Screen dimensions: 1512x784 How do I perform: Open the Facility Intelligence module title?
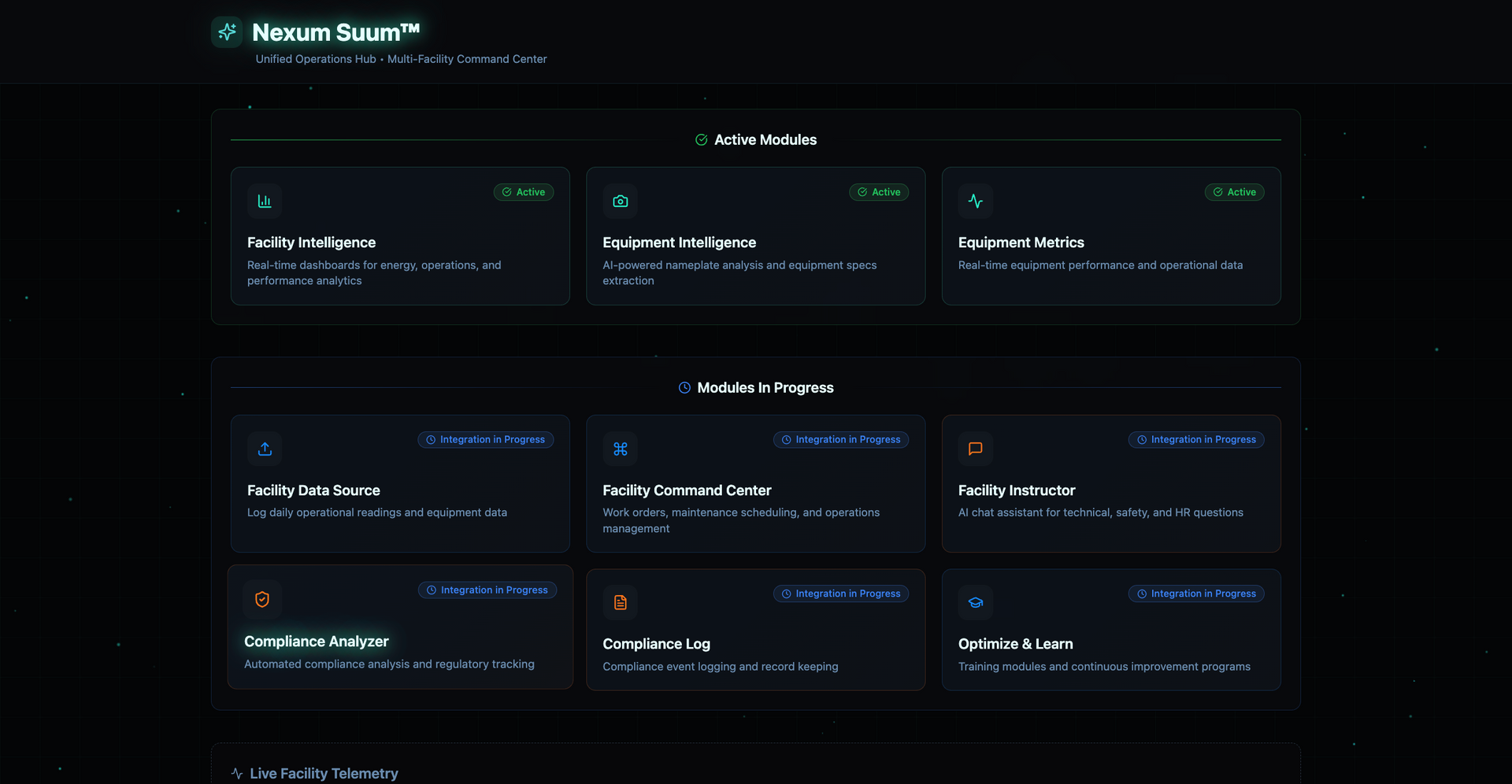311,242
